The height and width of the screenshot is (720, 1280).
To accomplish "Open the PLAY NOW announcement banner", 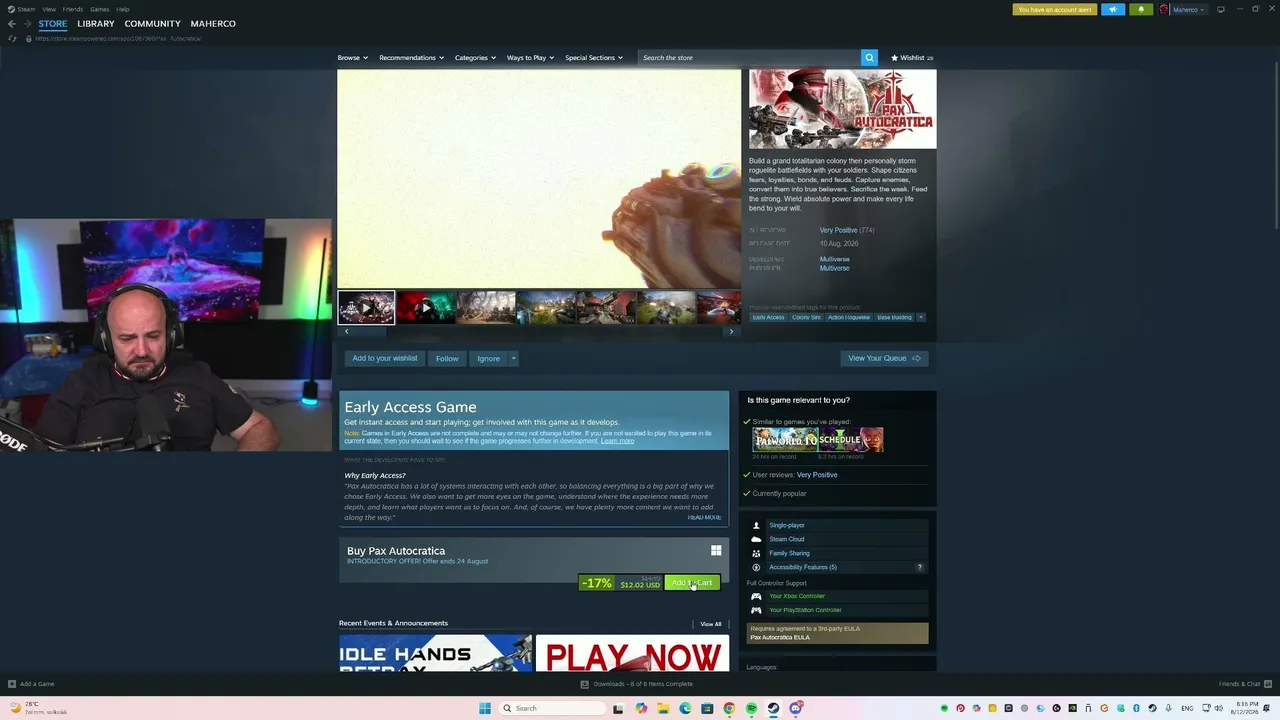I will (632, 653).
